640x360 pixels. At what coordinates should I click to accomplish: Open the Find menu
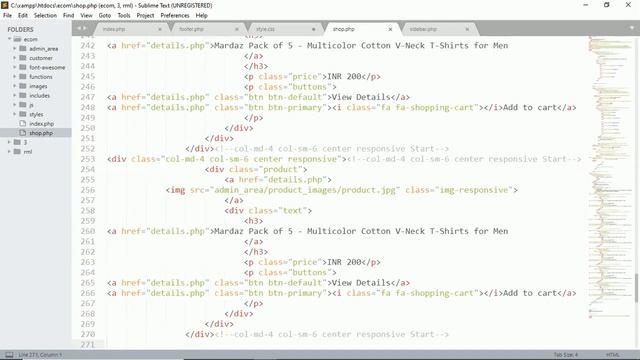[x=69, y=16]
